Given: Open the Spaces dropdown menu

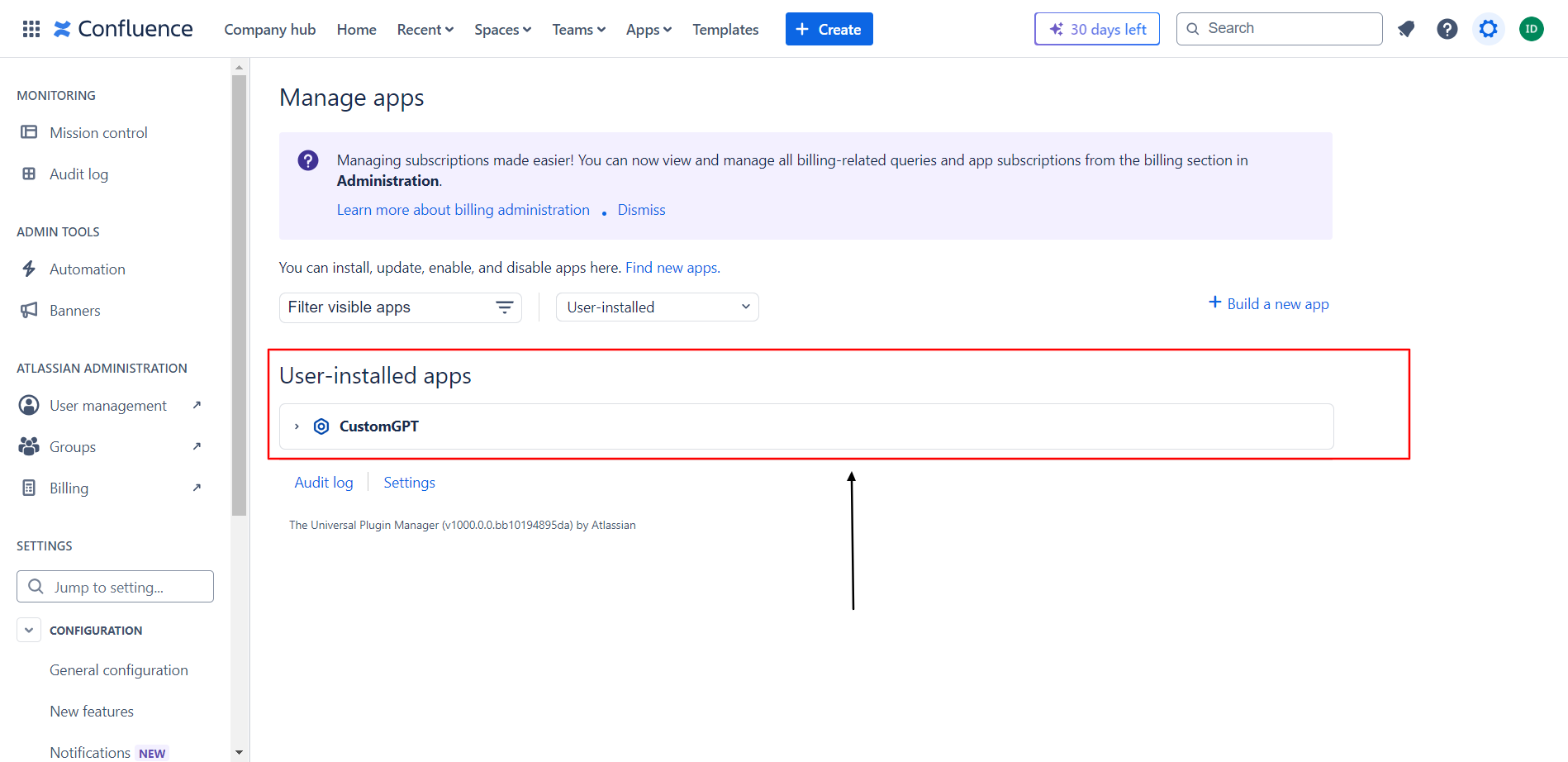Looking at the screenshot, I should 502,30.
